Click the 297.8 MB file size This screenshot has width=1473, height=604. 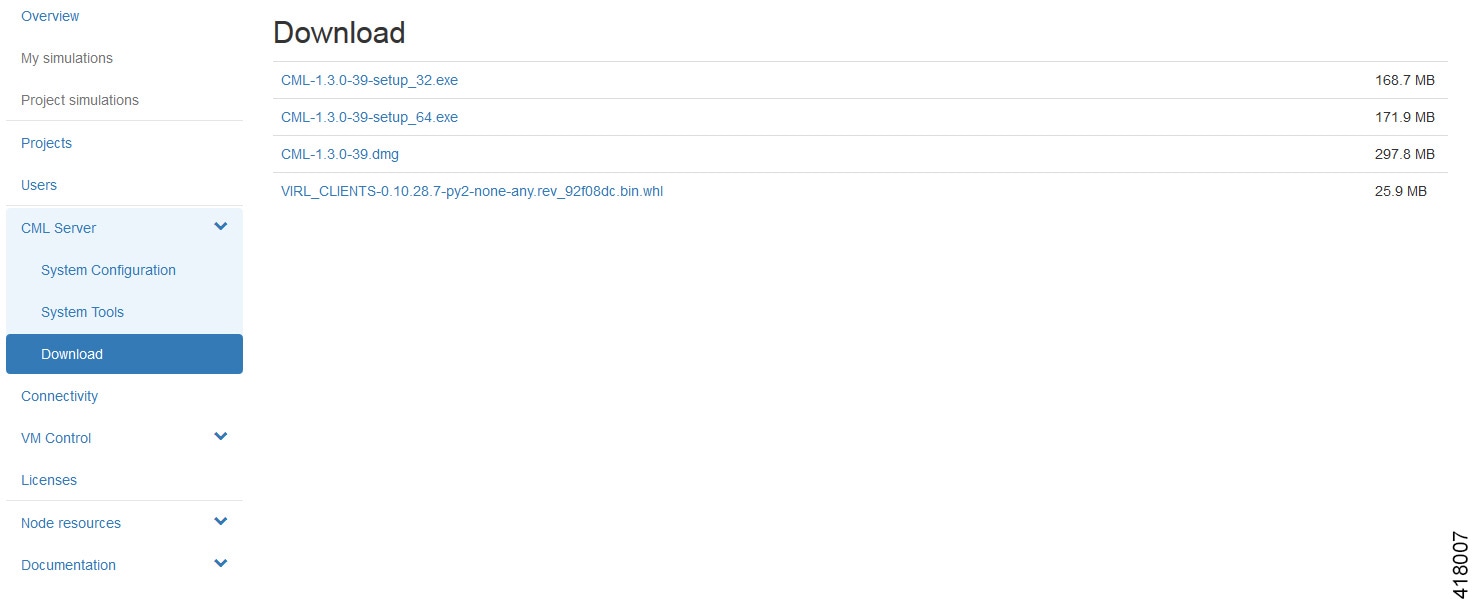1405,154
